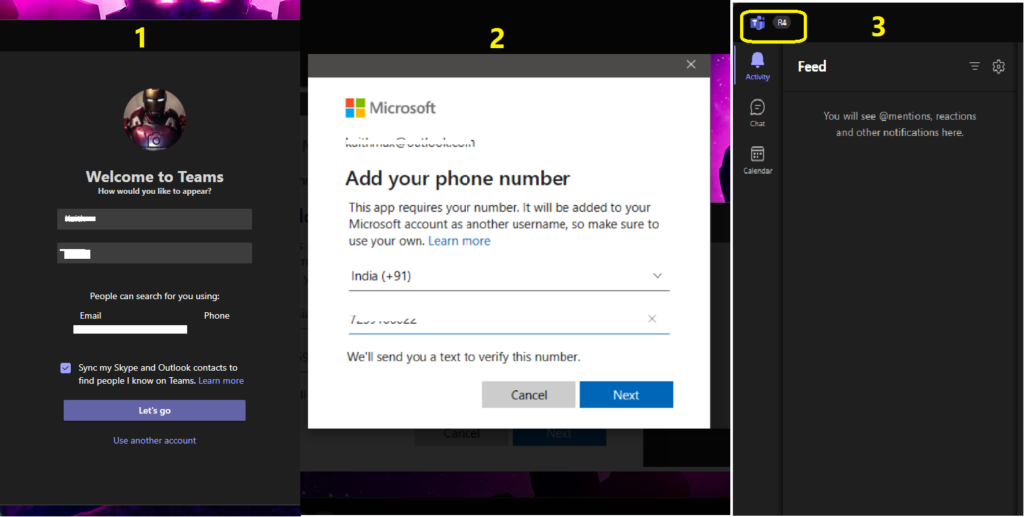Screen dimensions: 1024x517
Task: Click the Teams logo icon at top left
Action: click(758, 23)
